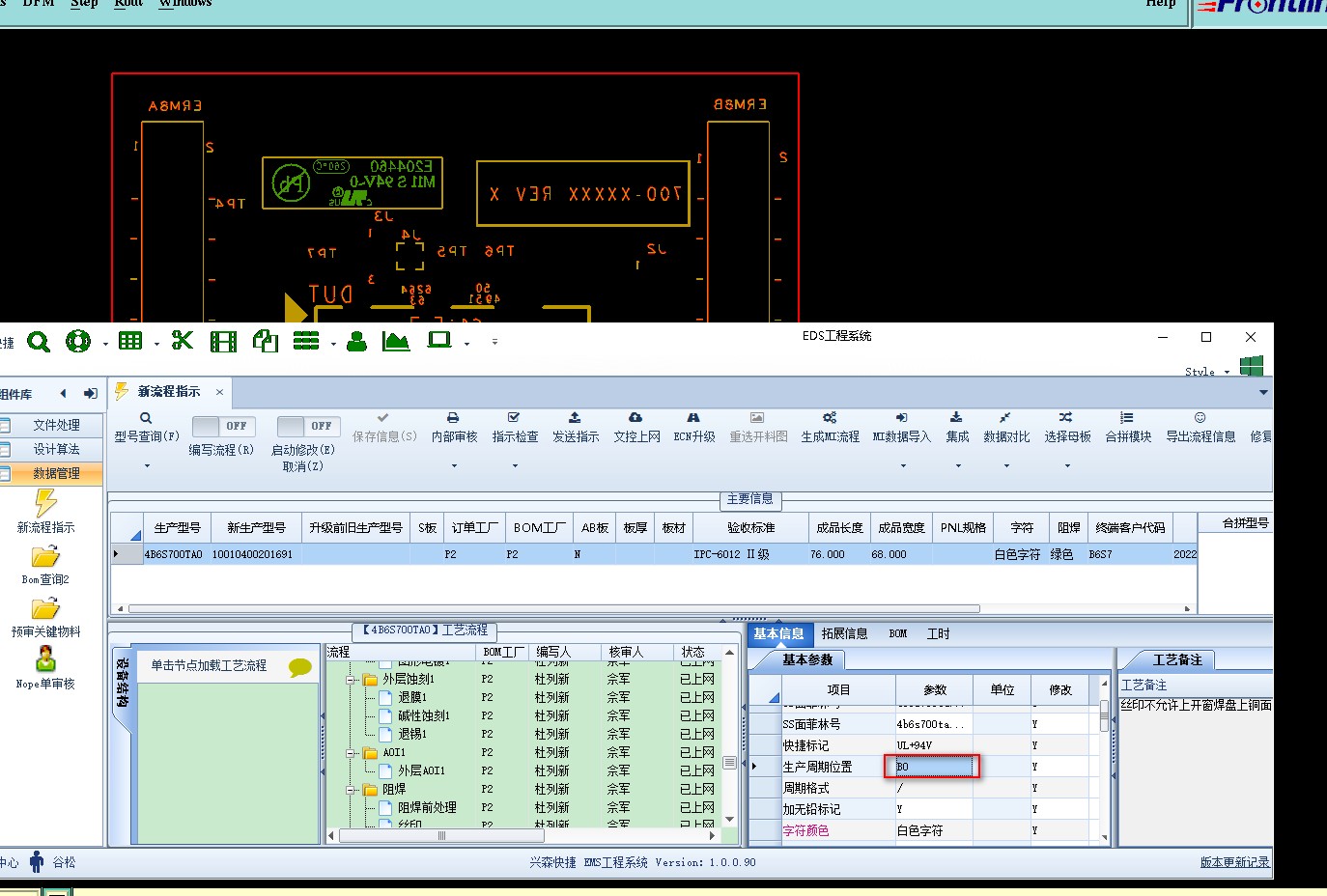The image size is (1327, 896).
Task: Click 指示检查 check icon button
Action: coord(515,428)
